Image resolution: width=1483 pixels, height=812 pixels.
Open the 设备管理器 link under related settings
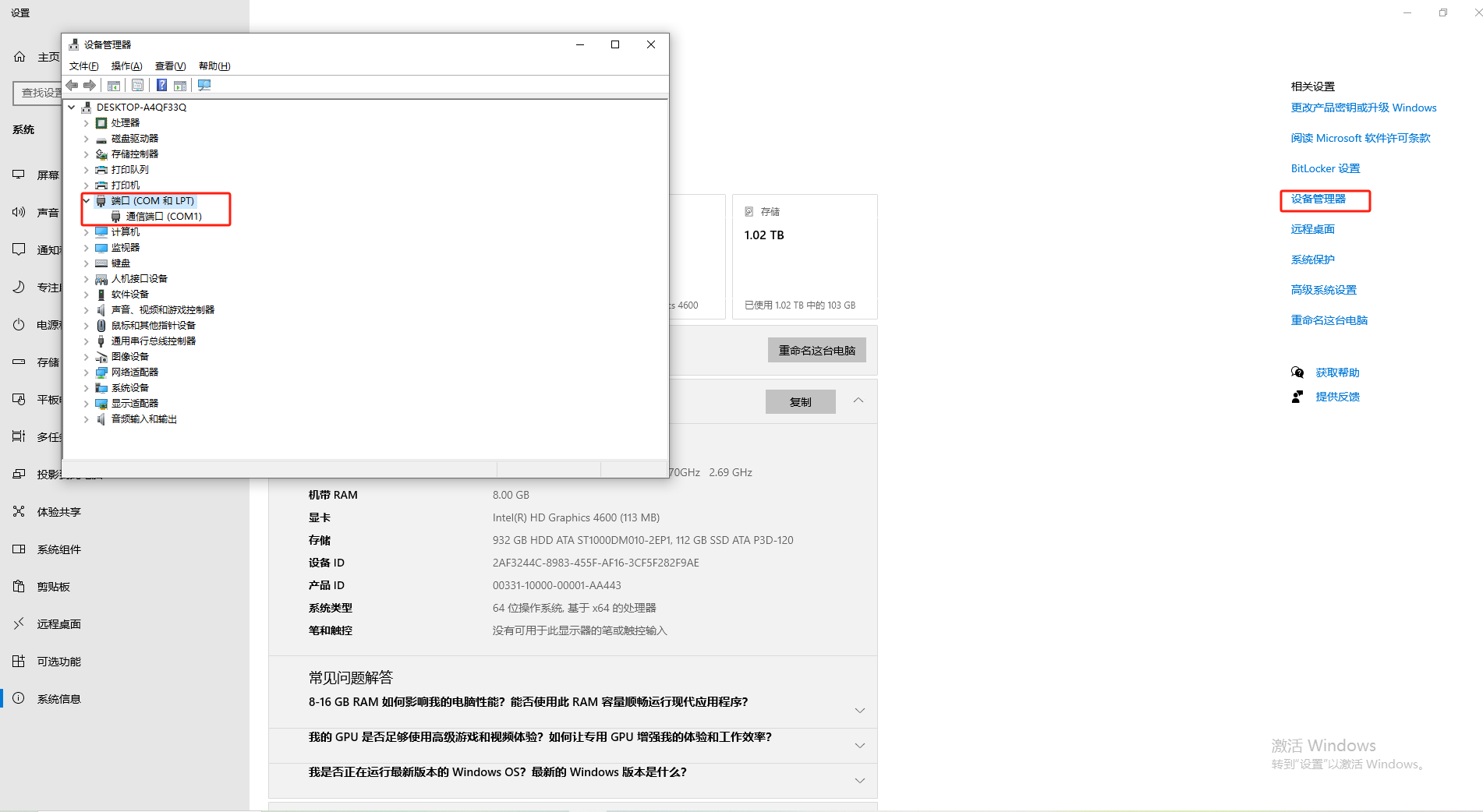(x=1318, y=199)
